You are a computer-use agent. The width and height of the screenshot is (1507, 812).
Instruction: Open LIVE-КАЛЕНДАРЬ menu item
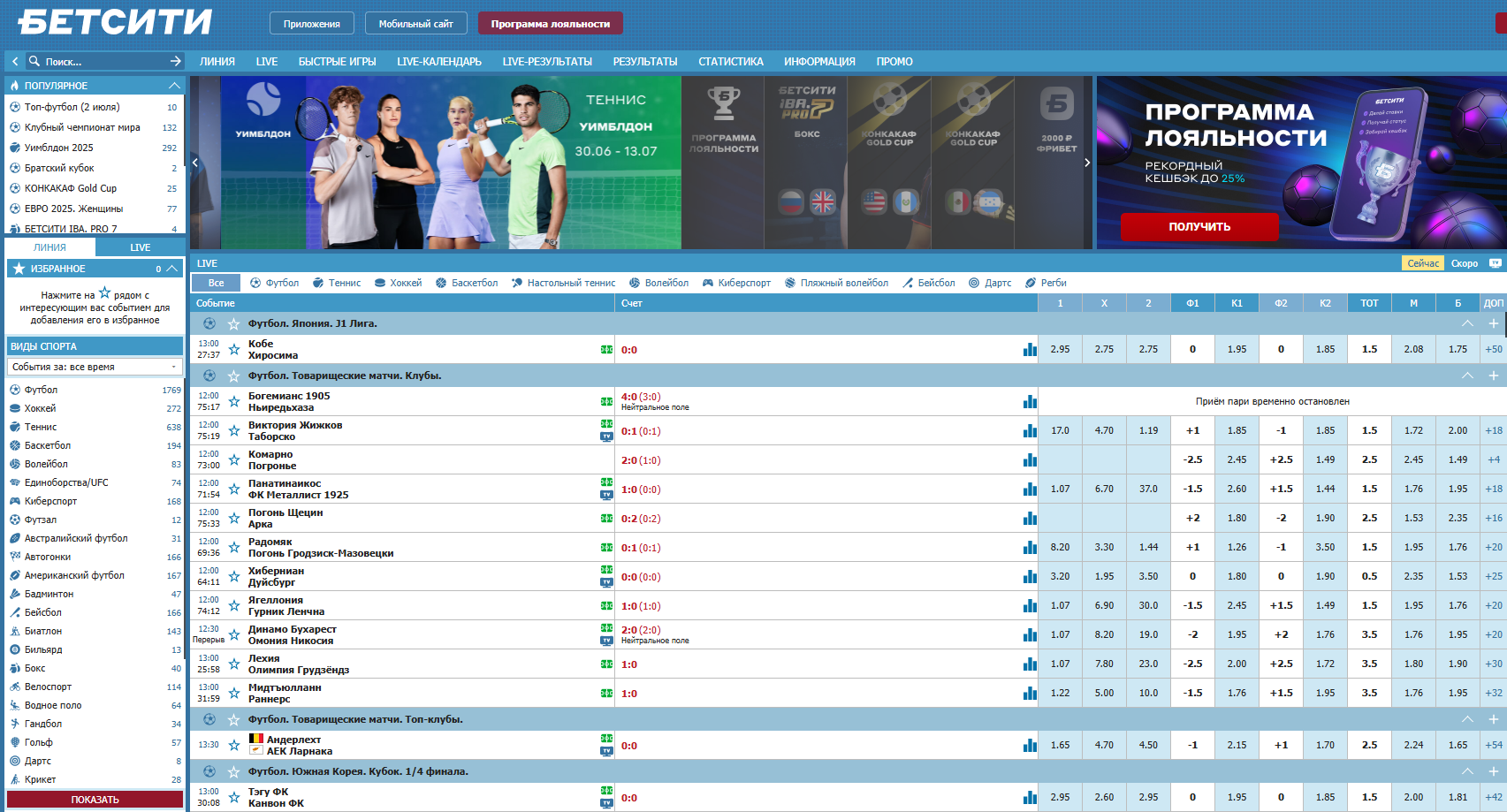pos(439,62)
